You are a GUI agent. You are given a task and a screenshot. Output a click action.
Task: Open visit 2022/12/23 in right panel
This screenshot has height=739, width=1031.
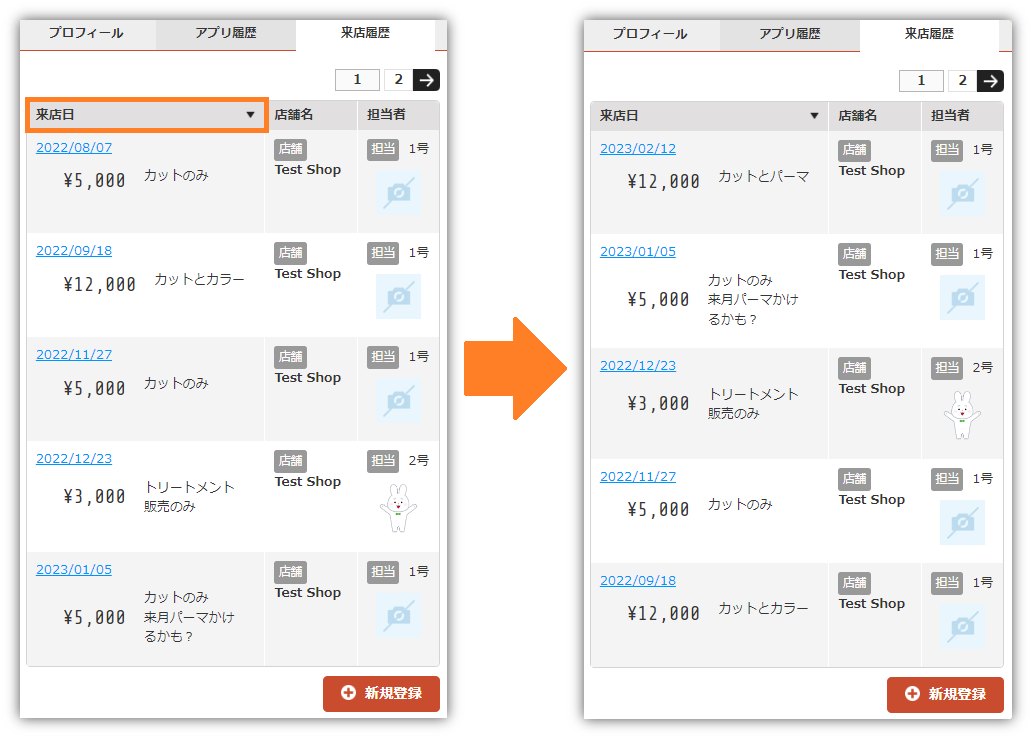[638, 366]
